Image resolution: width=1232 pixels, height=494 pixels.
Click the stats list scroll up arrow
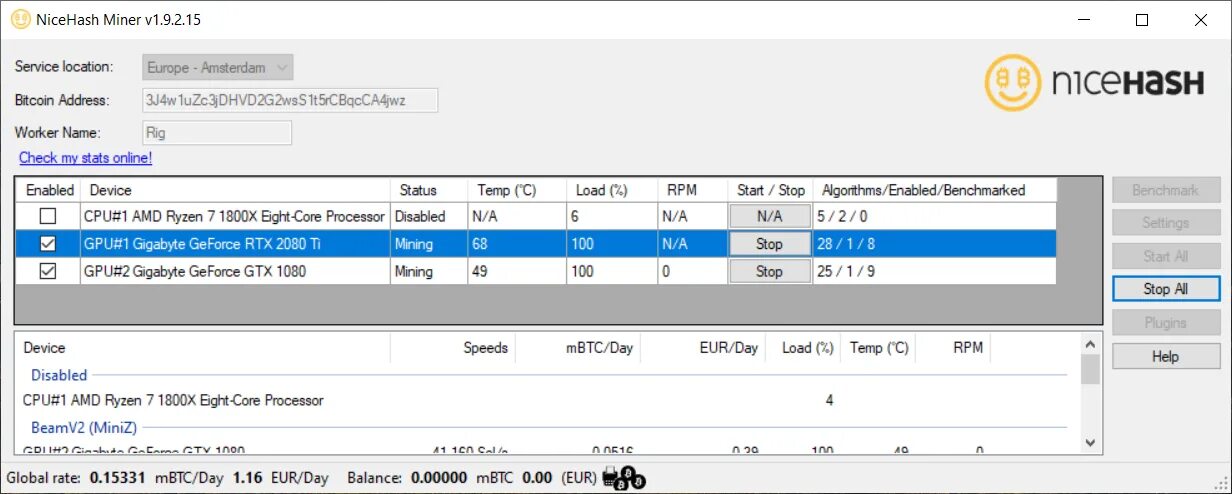(x=1090, y=343)
